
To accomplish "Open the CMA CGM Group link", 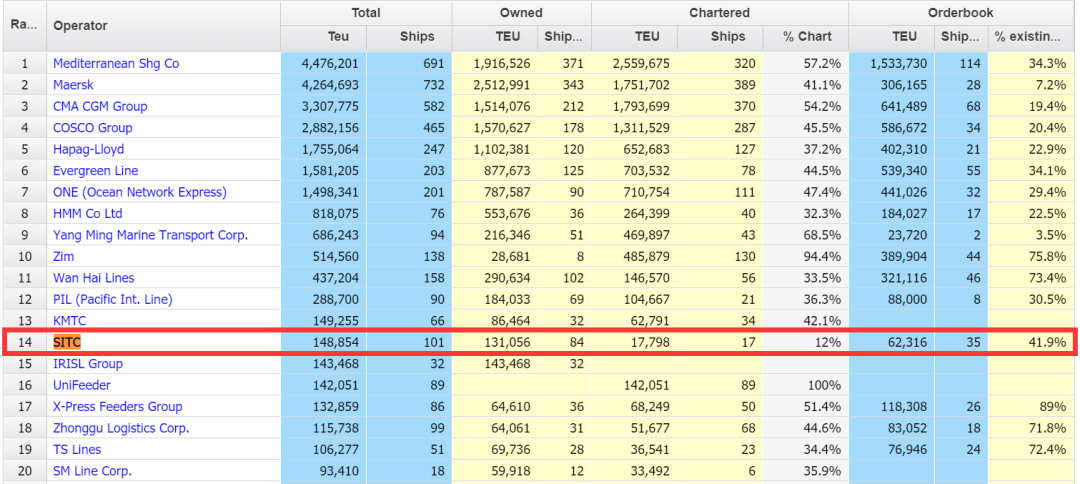I will [x=100, y=106].
